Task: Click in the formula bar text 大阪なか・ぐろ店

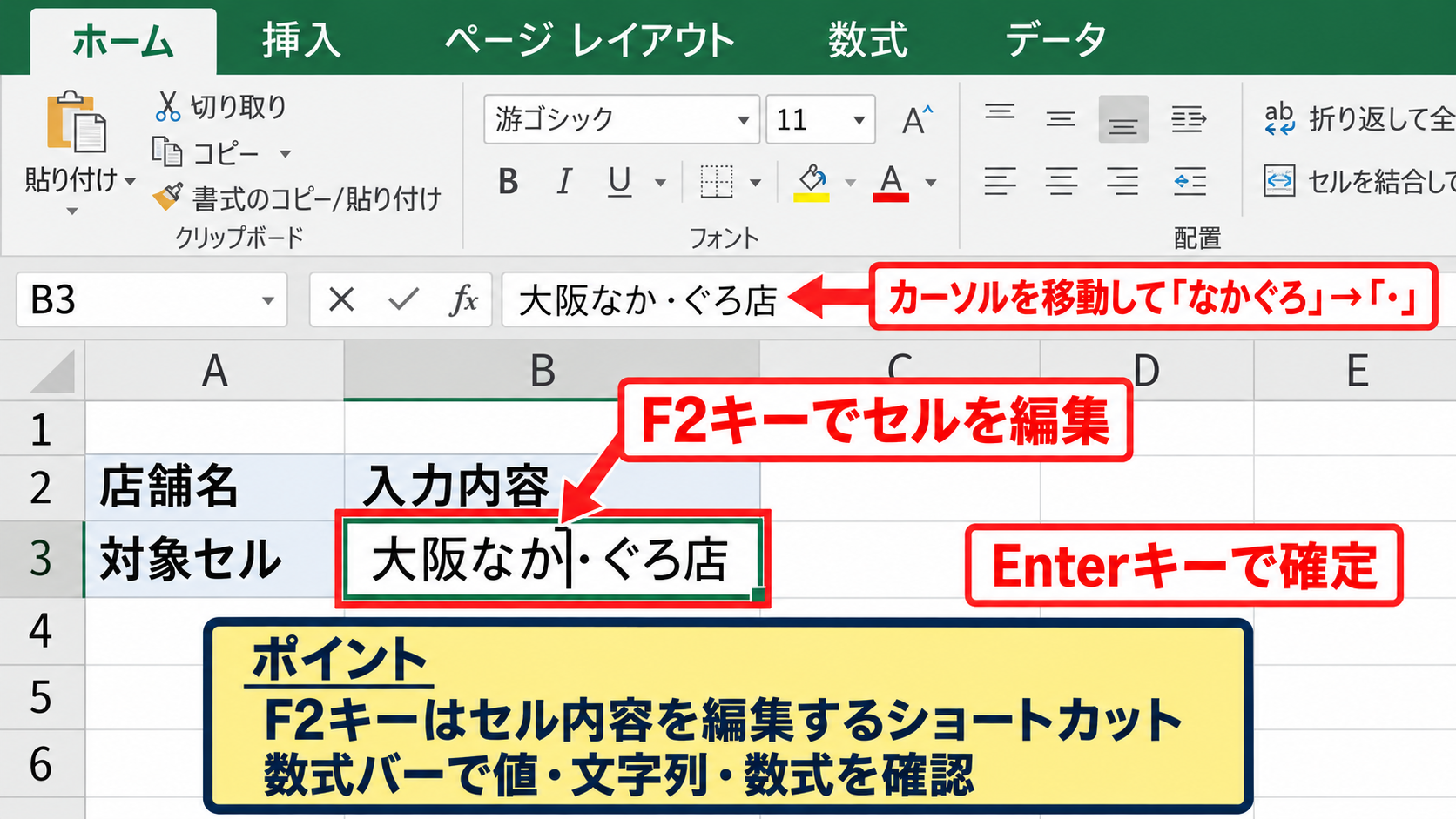Action: [x=648, y=301]
